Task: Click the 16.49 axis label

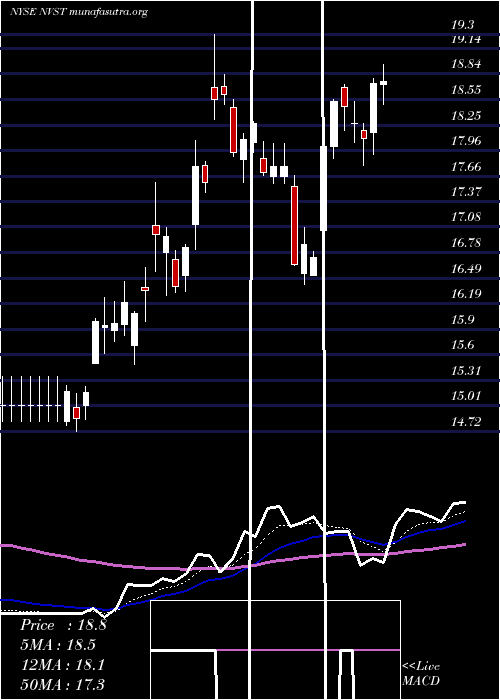Action: pyautogui.click(x=466, y=268)
